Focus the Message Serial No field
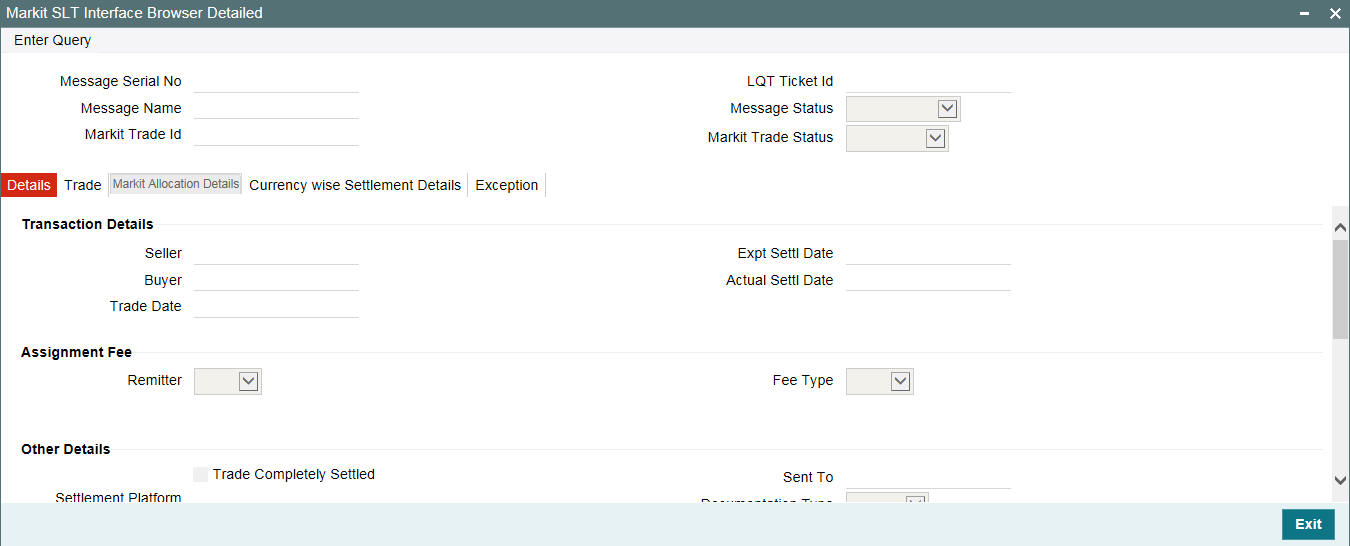 (x=276, y=81)
